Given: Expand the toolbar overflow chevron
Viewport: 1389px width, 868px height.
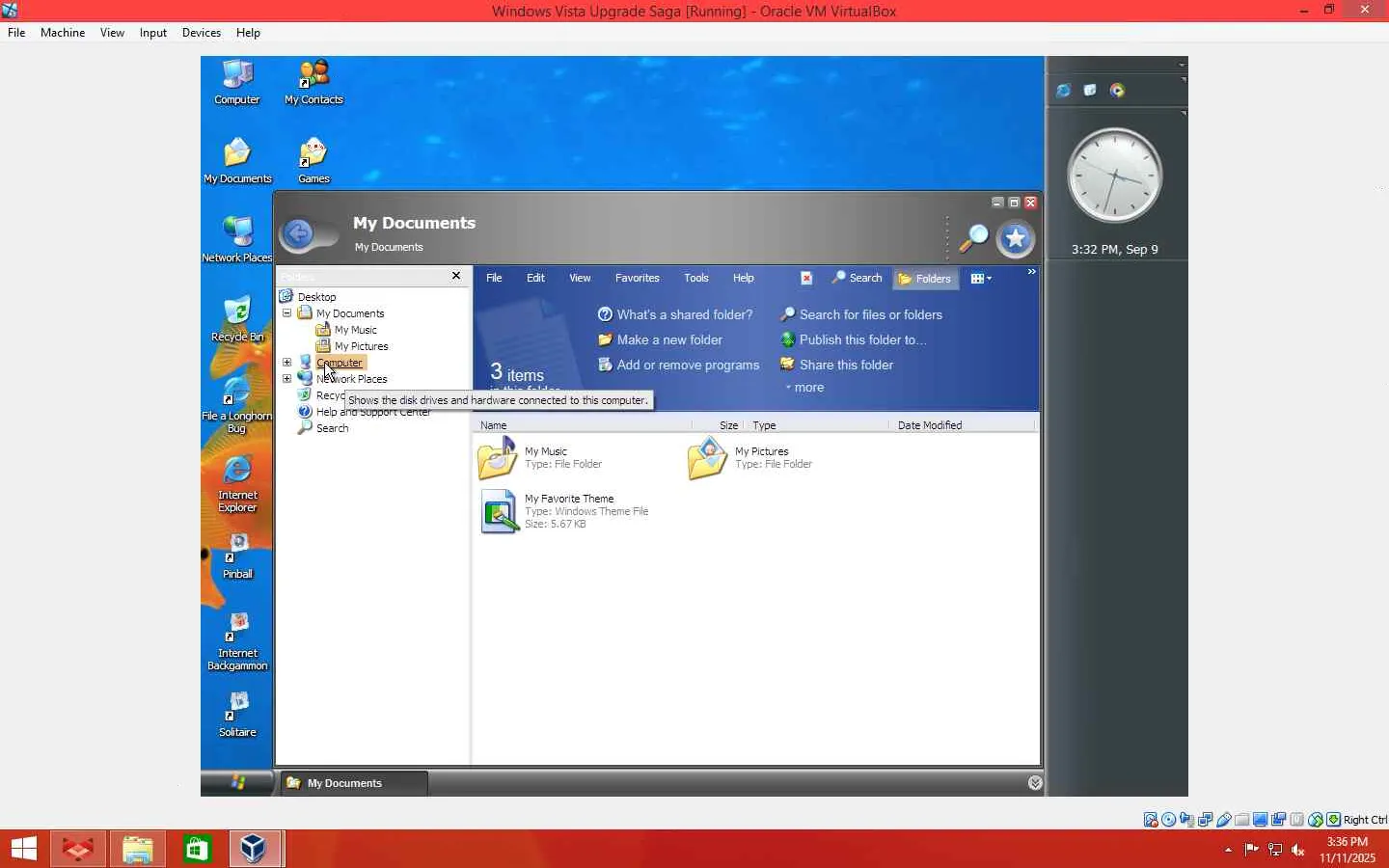Looking at the screenshot, I should click(1031, 272).
